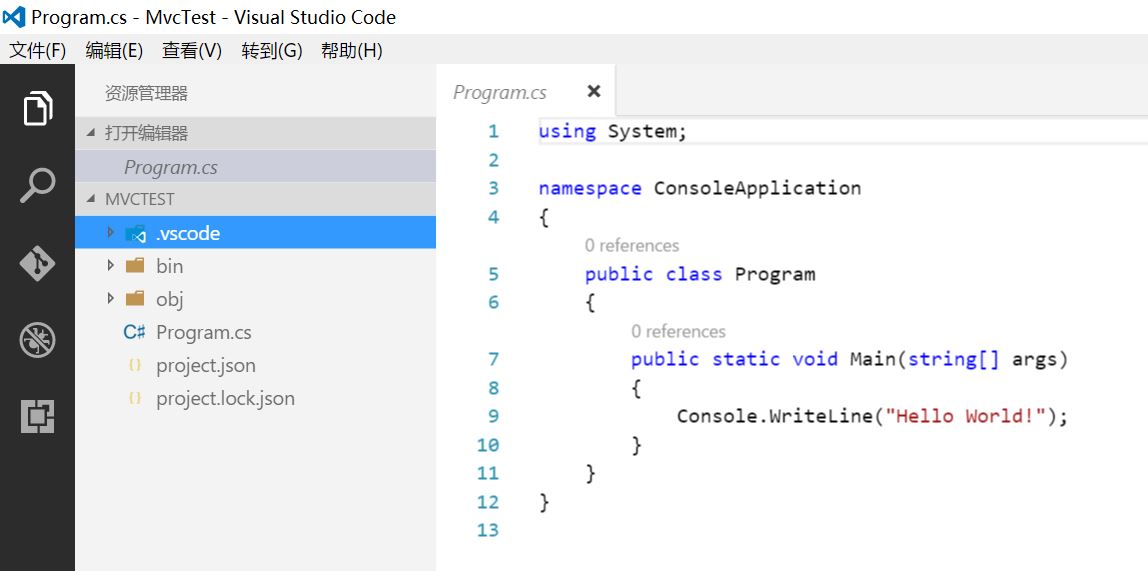The height and width of the screenshot is (571, 1148).
Task: Click the 'static' keyword on line 7
Action: pos(746,359)
